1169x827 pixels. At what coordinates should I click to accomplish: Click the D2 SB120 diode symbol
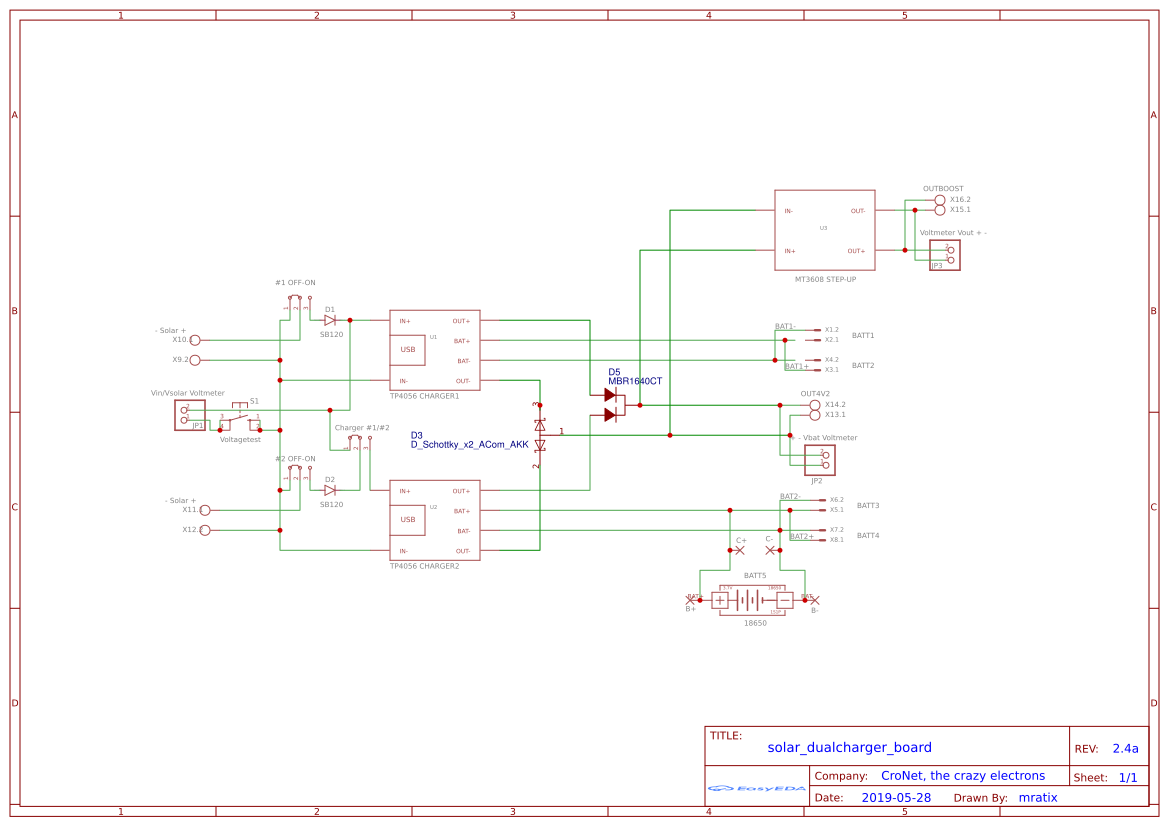(x=330, y=490)
